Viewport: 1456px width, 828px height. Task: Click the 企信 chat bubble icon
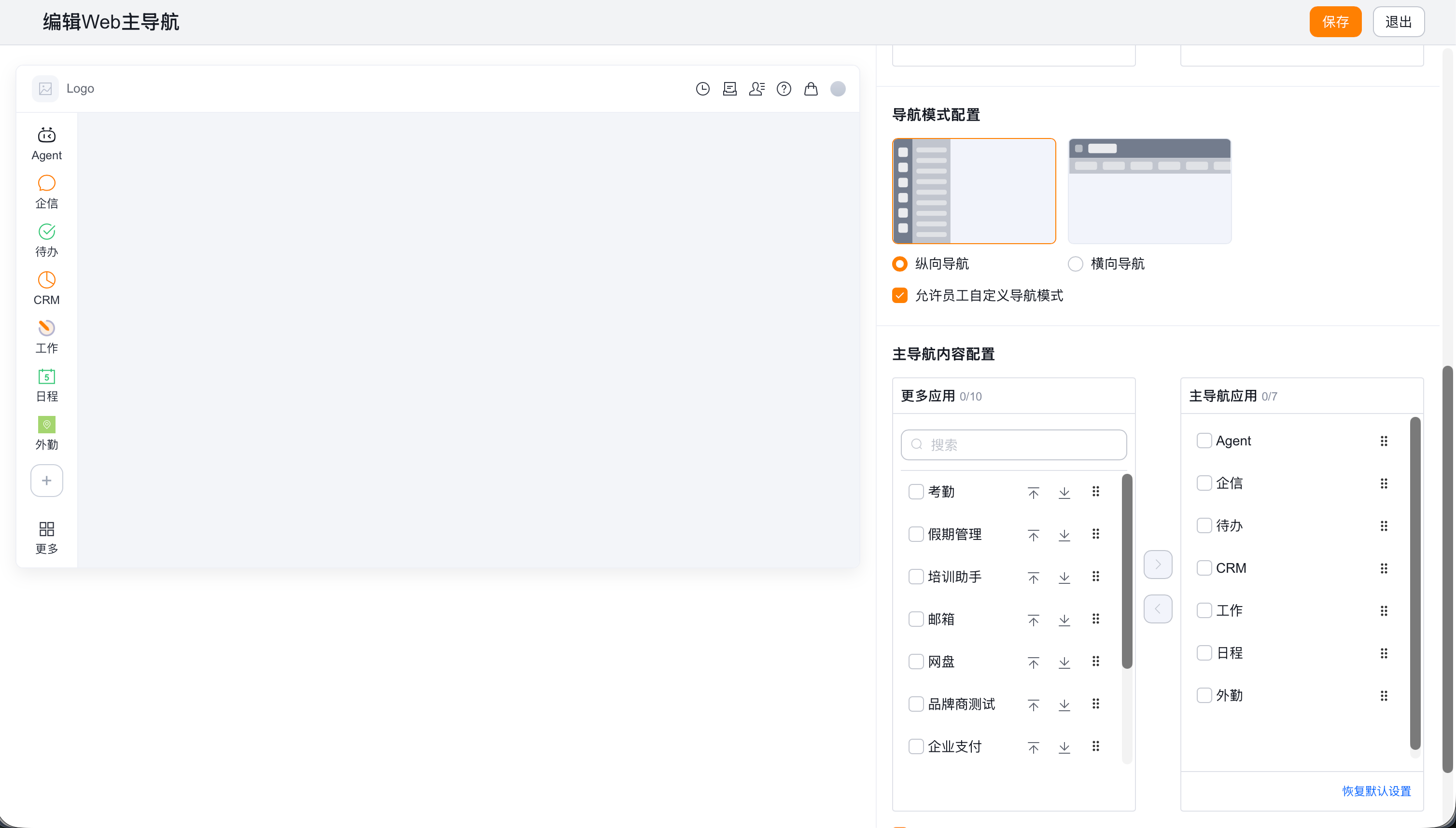click(47, 183)
